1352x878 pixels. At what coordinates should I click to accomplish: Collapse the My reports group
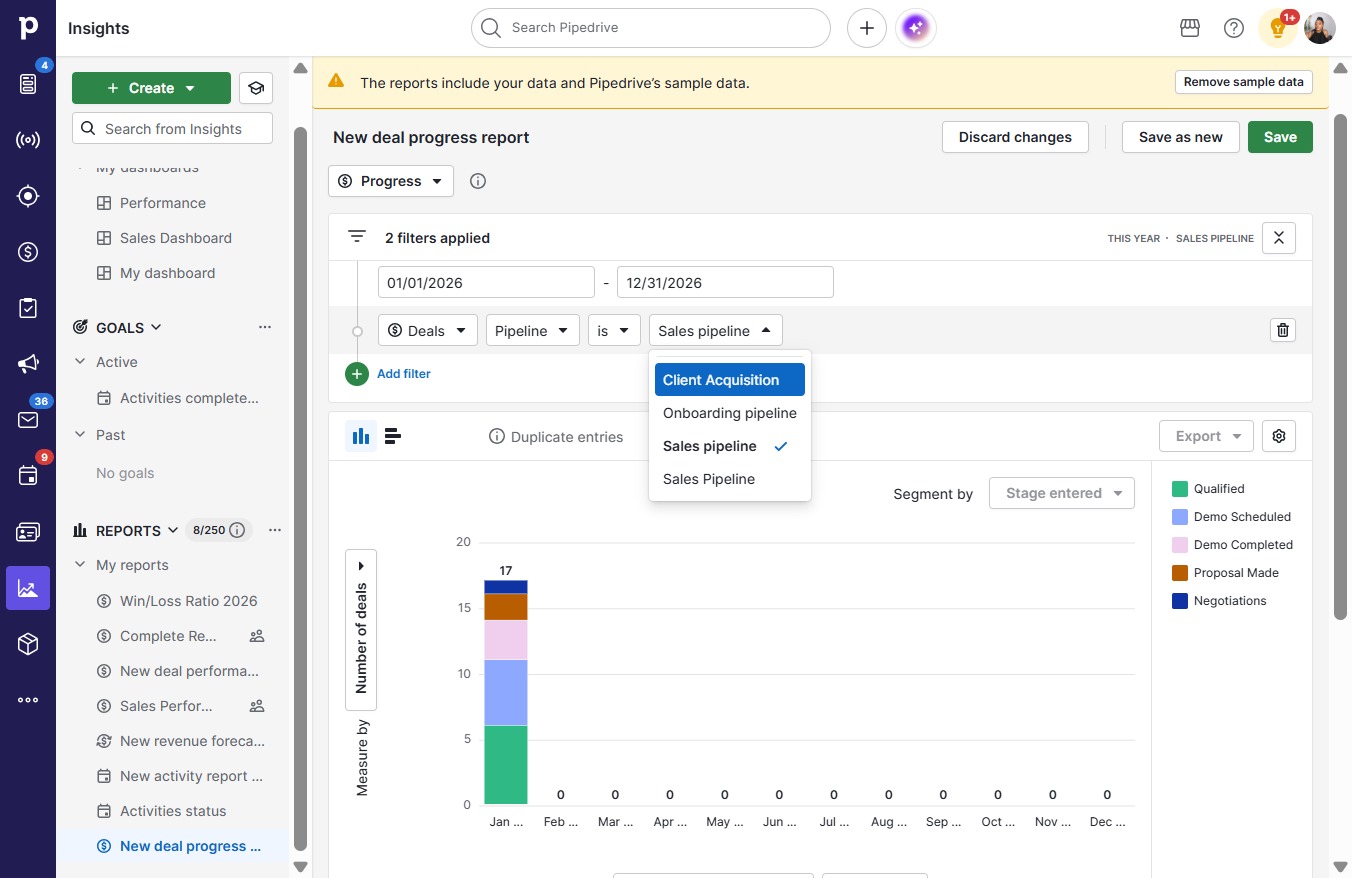click(x=80, y=565)
